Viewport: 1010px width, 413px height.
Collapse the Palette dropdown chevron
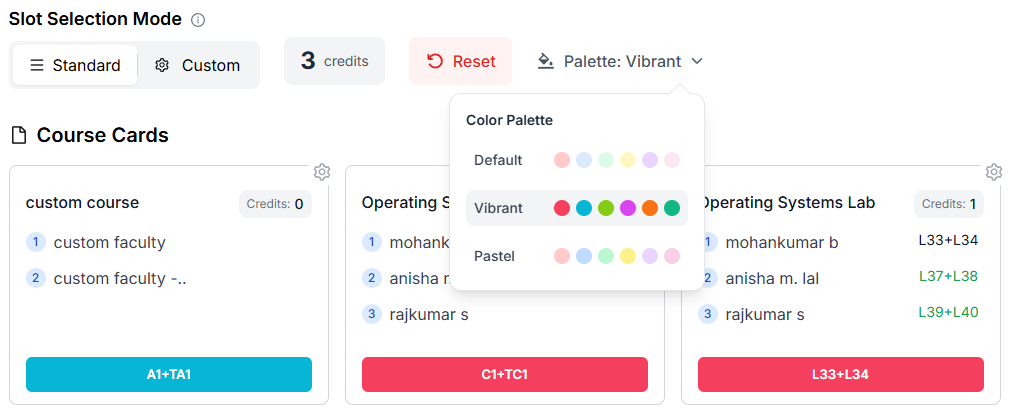click(697, 61)
